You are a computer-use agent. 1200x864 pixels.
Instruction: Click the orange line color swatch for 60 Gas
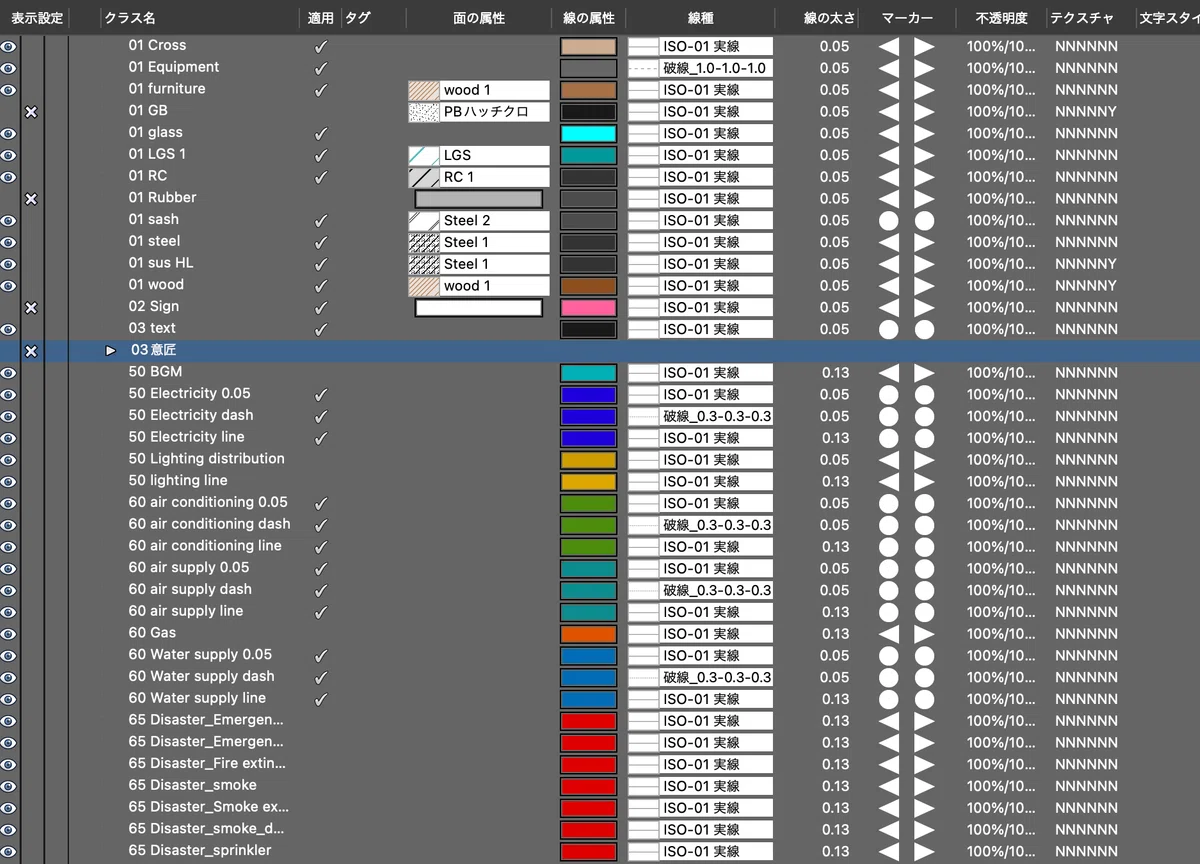[x=588, y=634]
